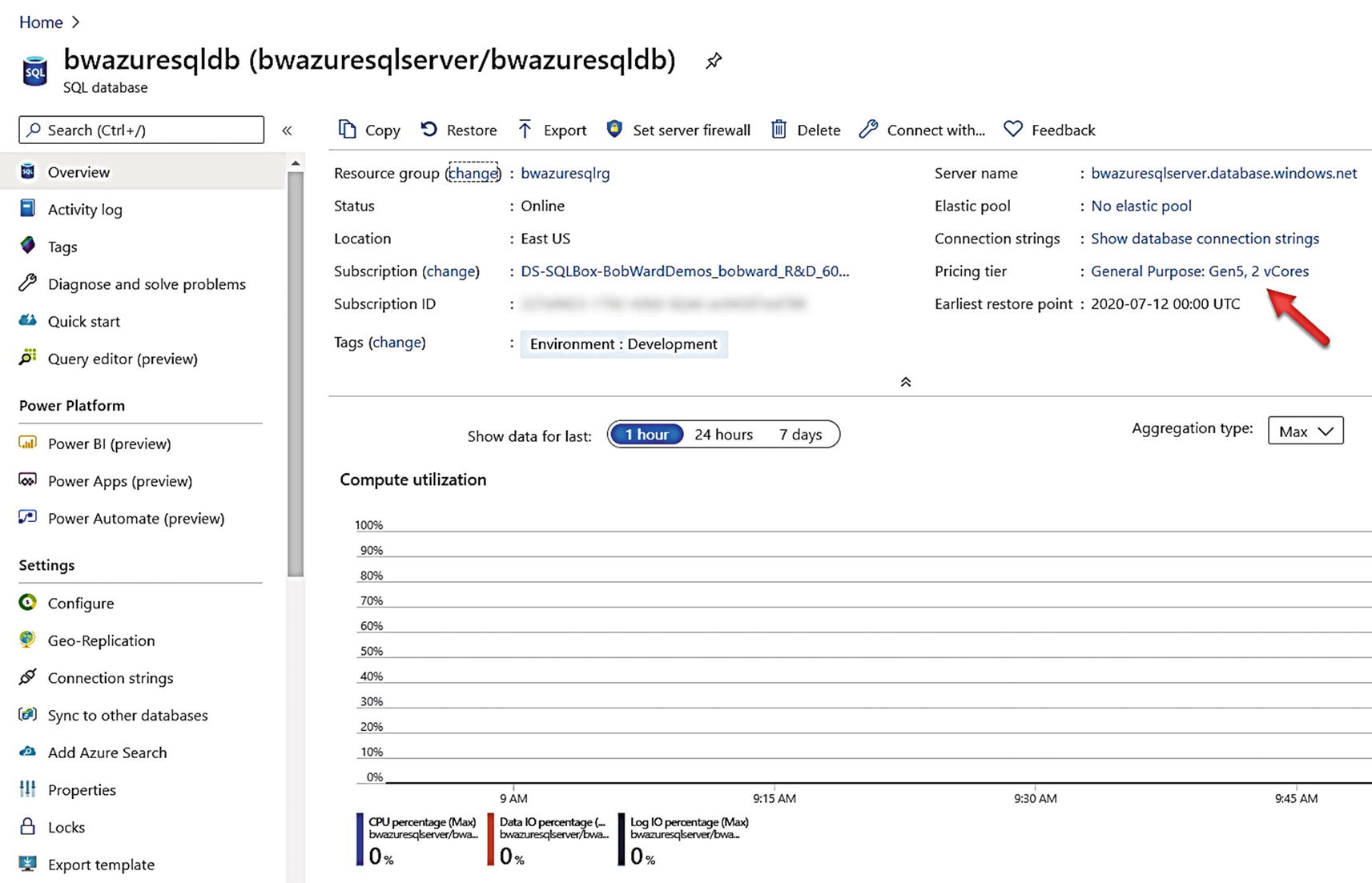Image resolution: width=1372 pixels, height=883 pixels.
Task: Click the Location value East US
Action: coord(545,239)
